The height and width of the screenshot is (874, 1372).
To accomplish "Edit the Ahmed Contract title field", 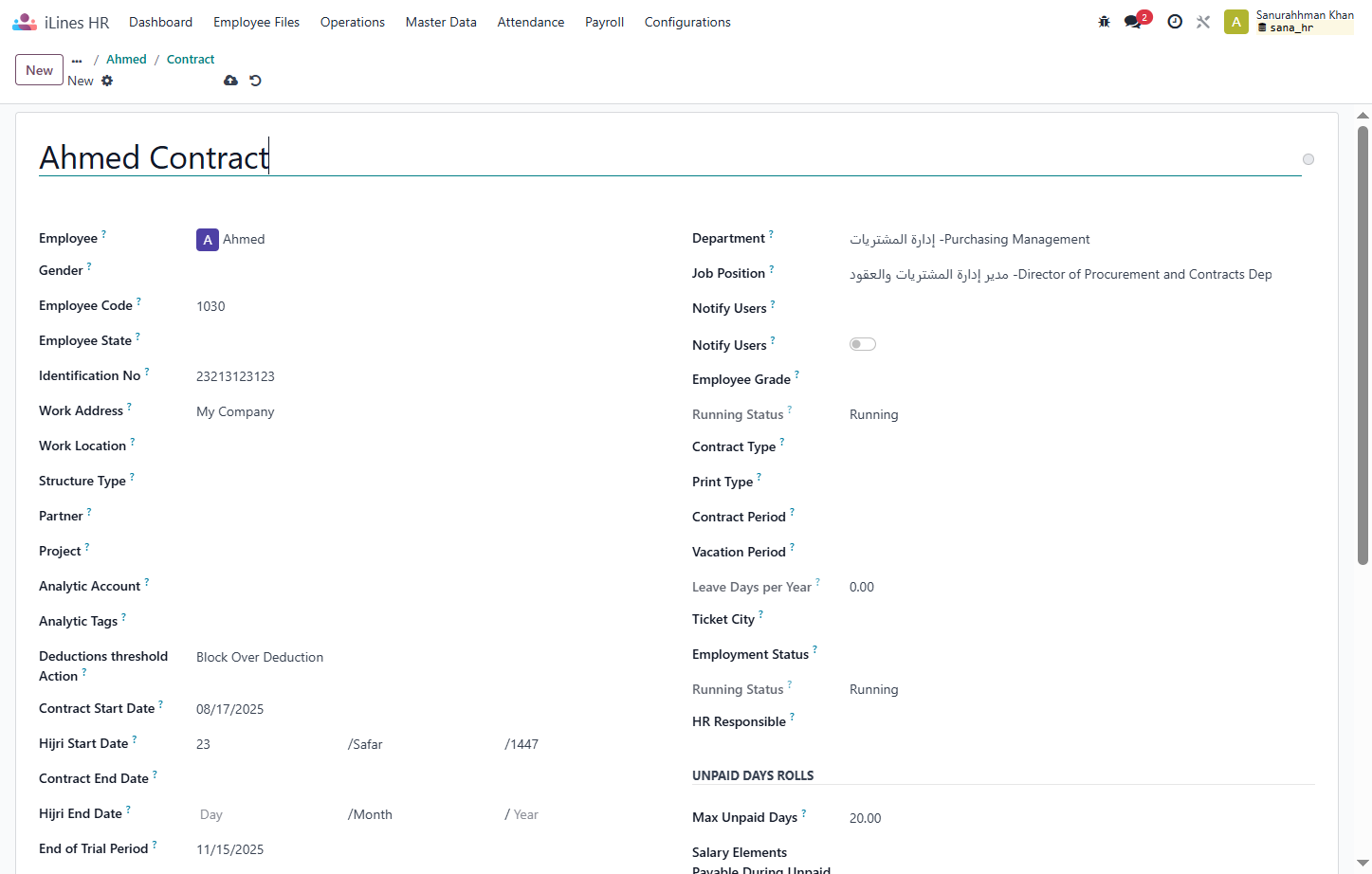I will tap(669, 157).
